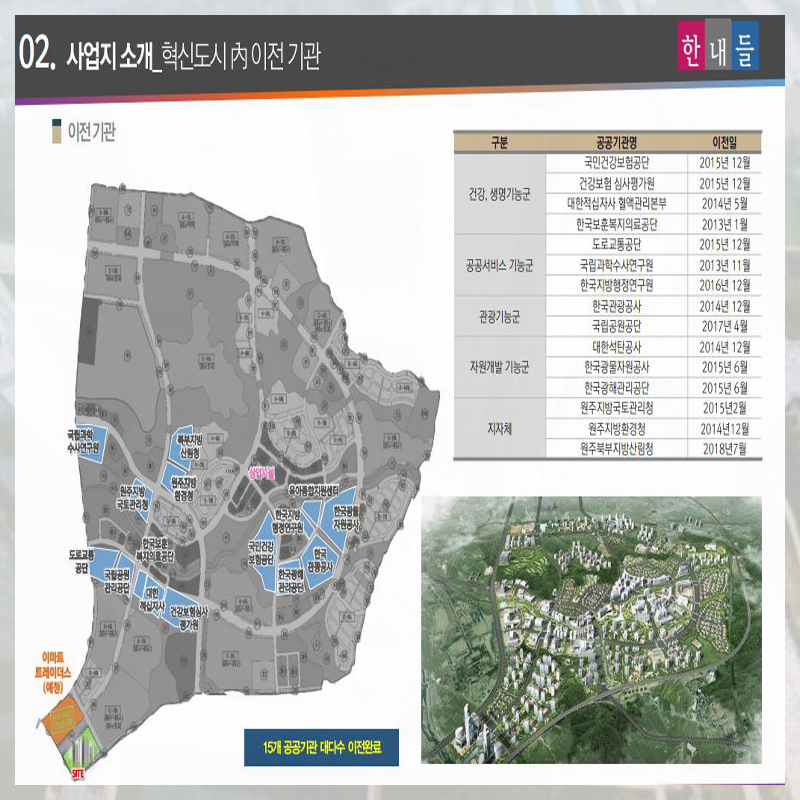
Task: Click the 한국관광공사 map label
Action: click(320, 560)
